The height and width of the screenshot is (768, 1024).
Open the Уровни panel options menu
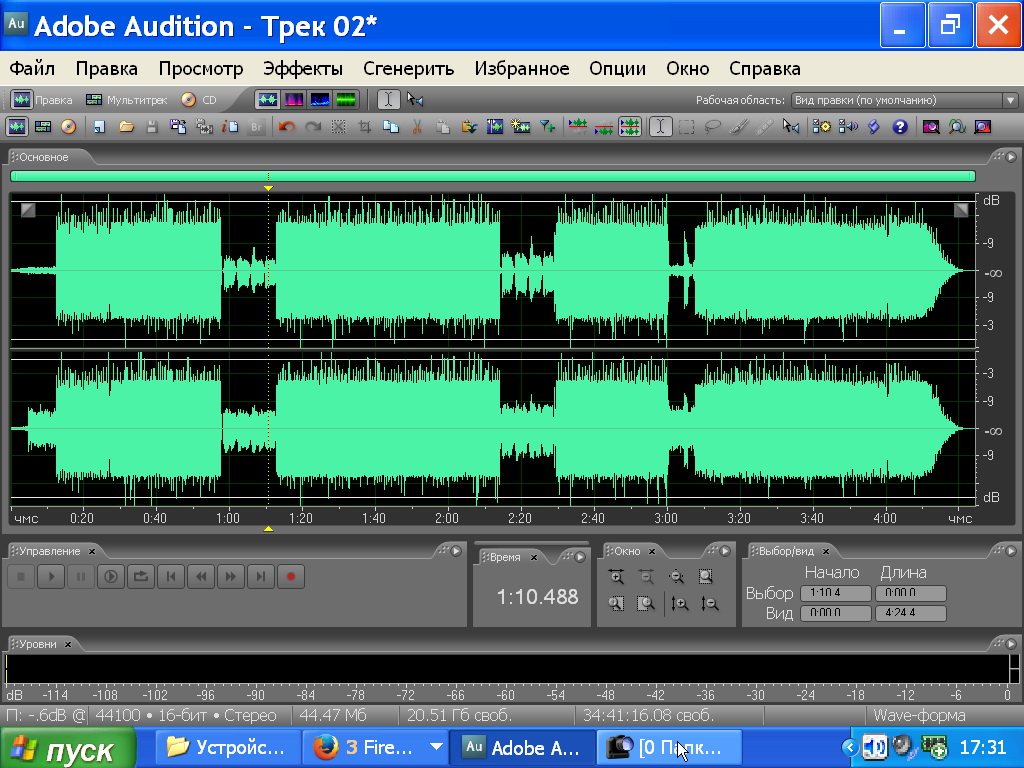click(x=1011, y=644)
